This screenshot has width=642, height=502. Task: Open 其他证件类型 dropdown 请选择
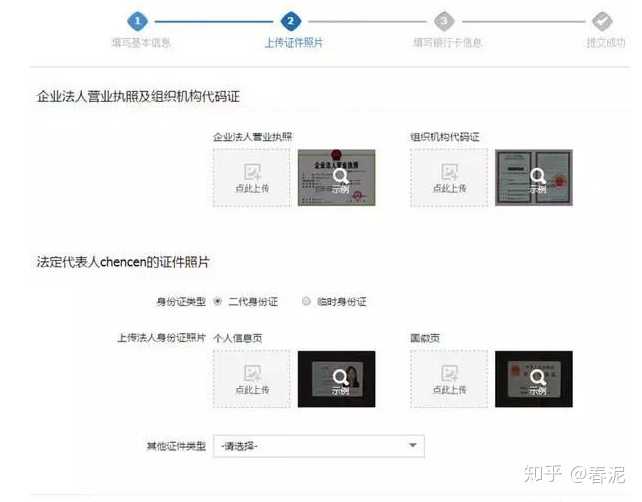(319, 446)
